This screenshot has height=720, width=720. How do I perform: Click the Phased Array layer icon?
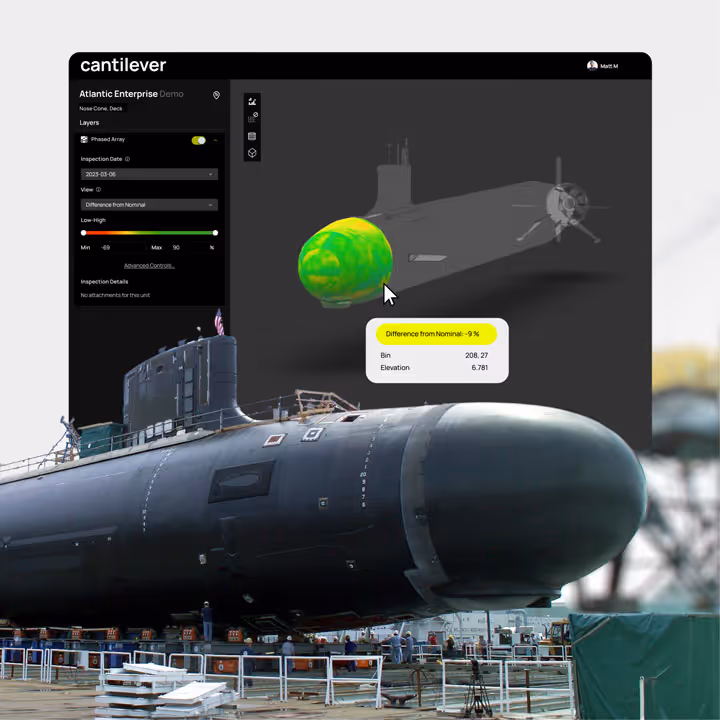[84, 139]
